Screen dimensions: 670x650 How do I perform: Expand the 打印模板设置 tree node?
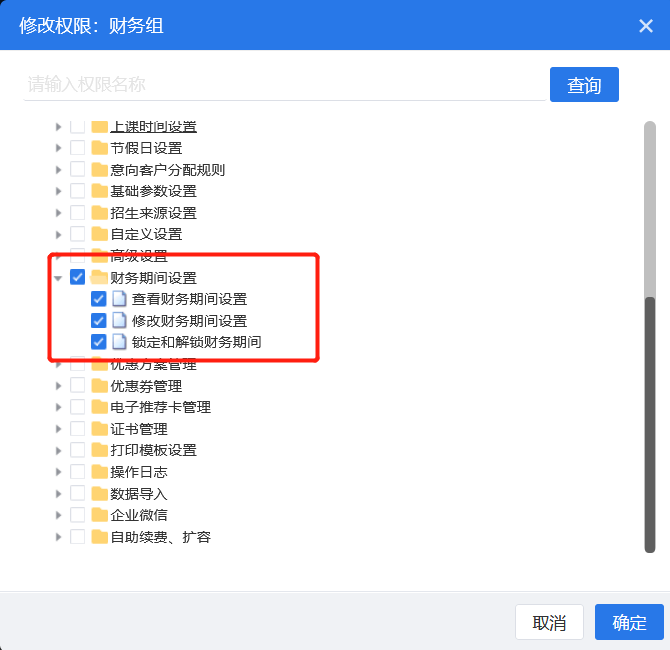point(59,450)
